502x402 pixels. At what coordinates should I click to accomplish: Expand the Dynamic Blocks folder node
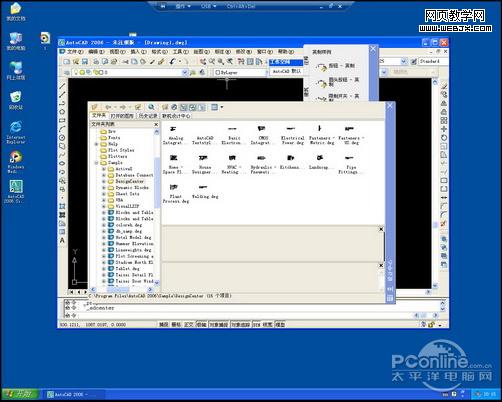104,188
